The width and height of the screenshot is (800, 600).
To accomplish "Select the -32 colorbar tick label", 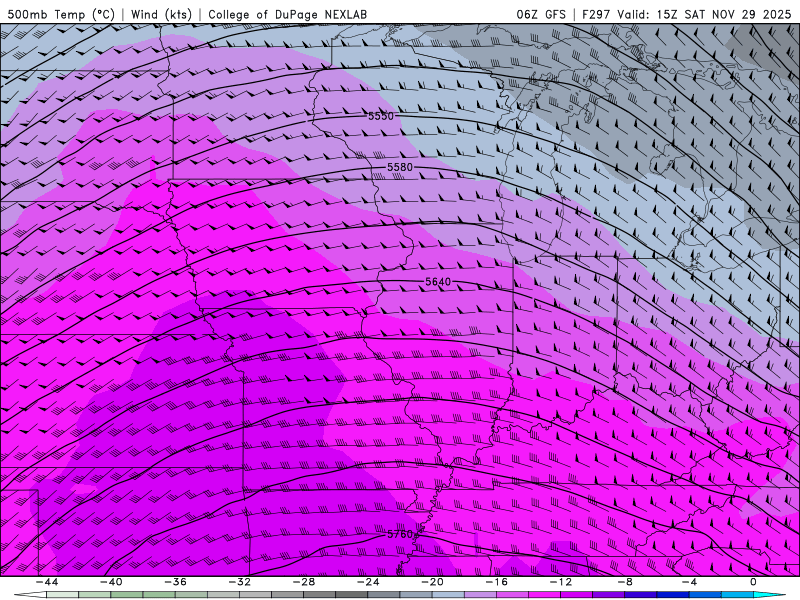I will [x=239, y=582].
